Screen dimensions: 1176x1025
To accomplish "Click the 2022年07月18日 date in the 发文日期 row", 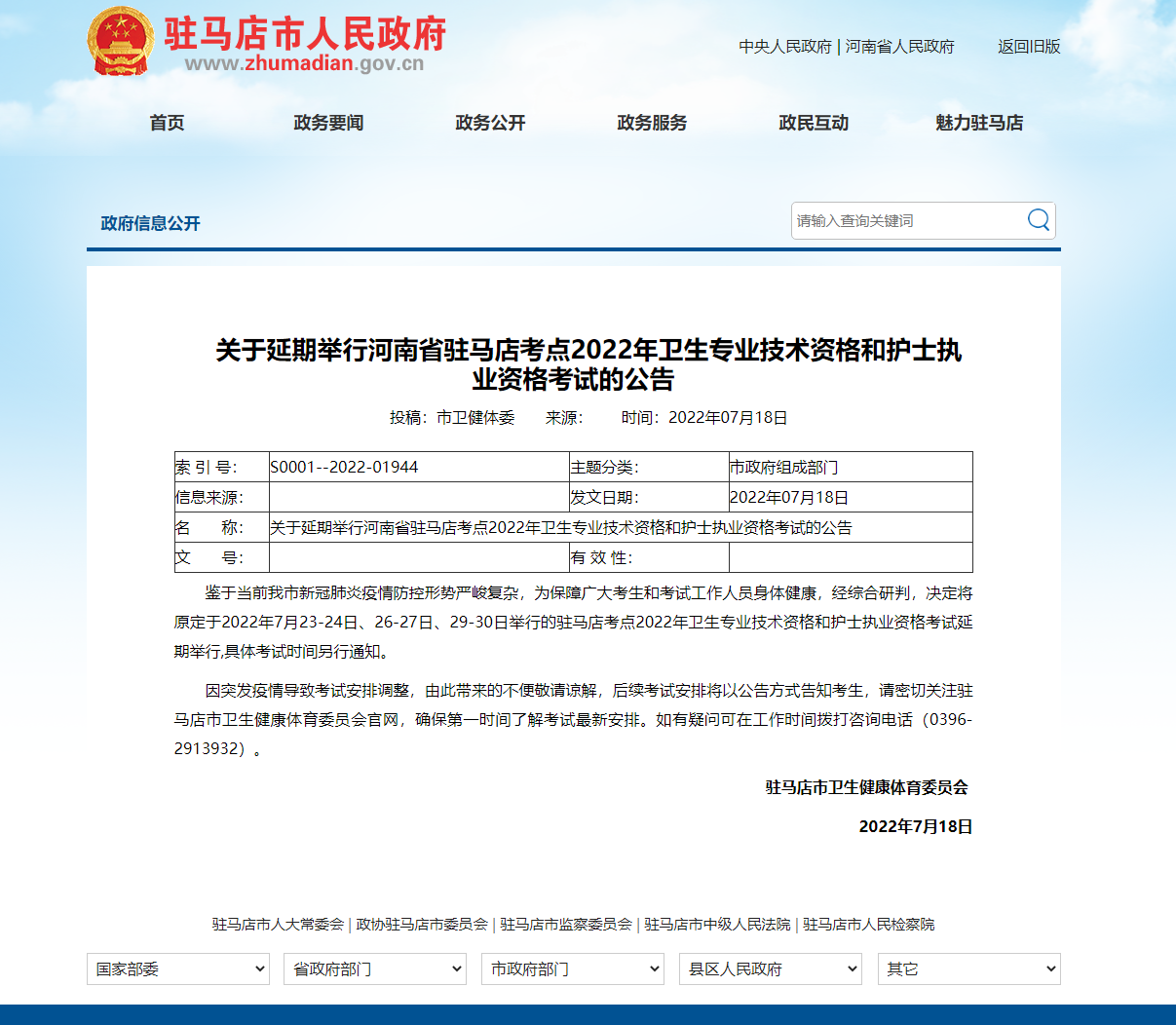I will pos(789,498).
